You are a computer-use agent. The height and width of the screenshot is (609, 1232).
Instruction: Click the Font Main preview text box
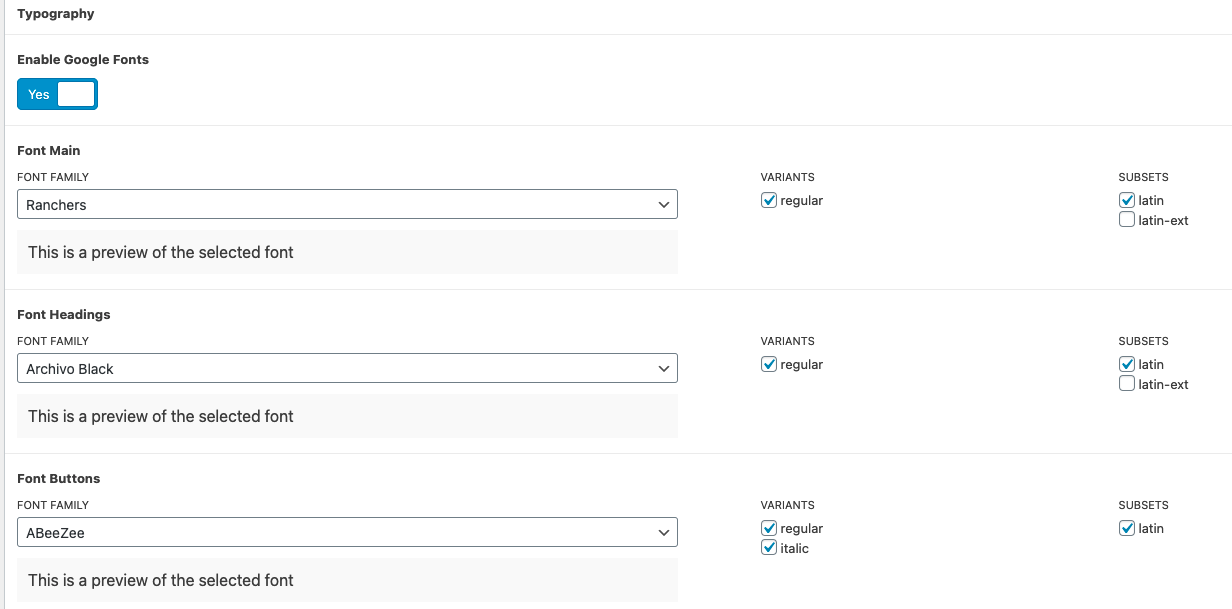point(347,252)
